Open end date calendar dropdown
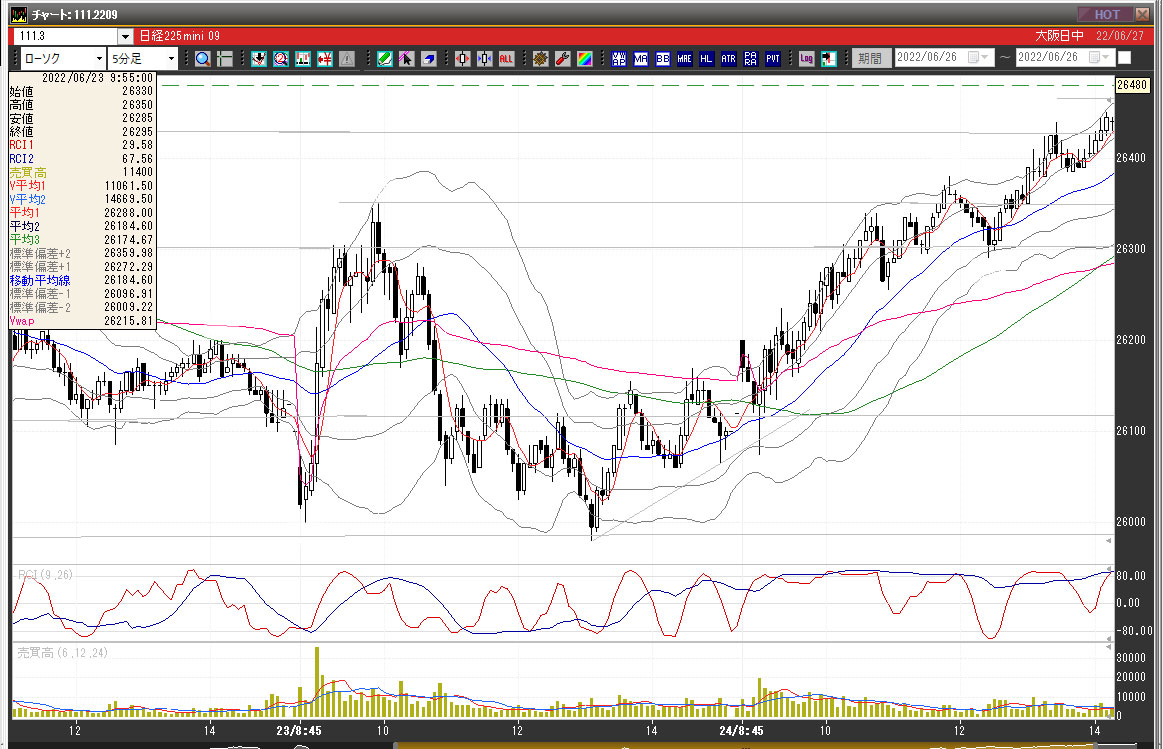Image resolution: width=1163 pixels, height=749 pixels. tap(1099, 57)
